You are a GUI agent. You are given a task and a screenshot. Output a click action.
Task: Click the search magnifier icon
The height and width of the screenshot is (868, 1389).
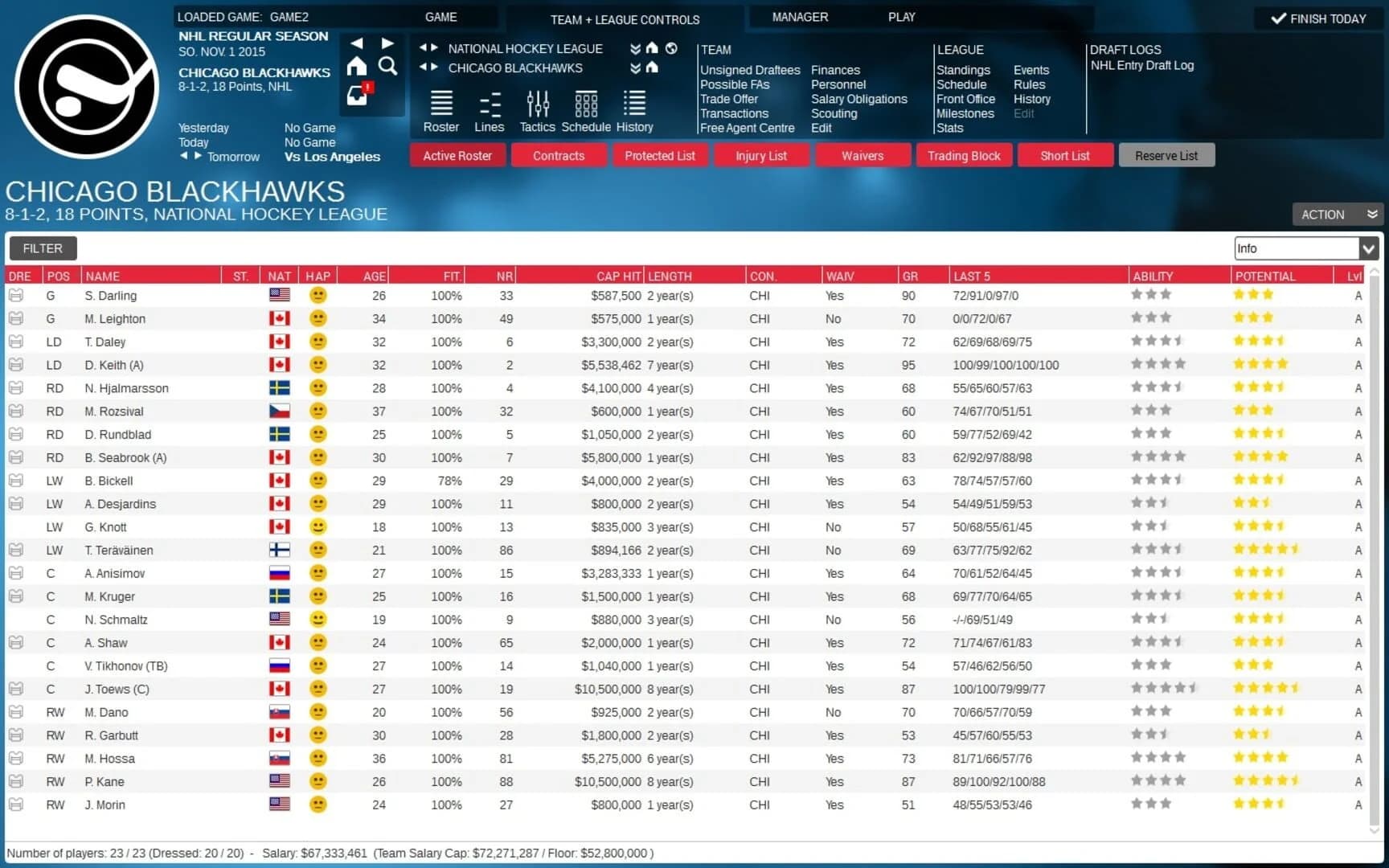coord(388,67)
